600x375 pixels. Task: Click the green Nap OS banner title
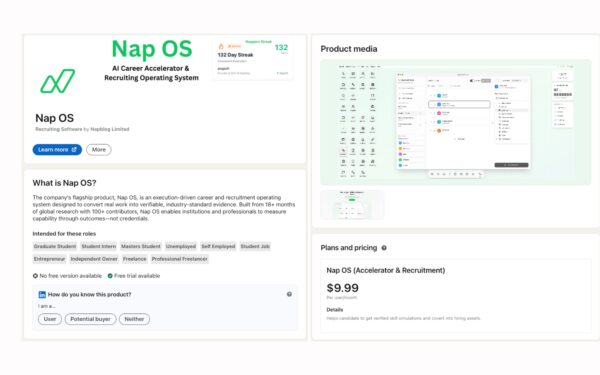pyautogui.click(x=152, y=49)
